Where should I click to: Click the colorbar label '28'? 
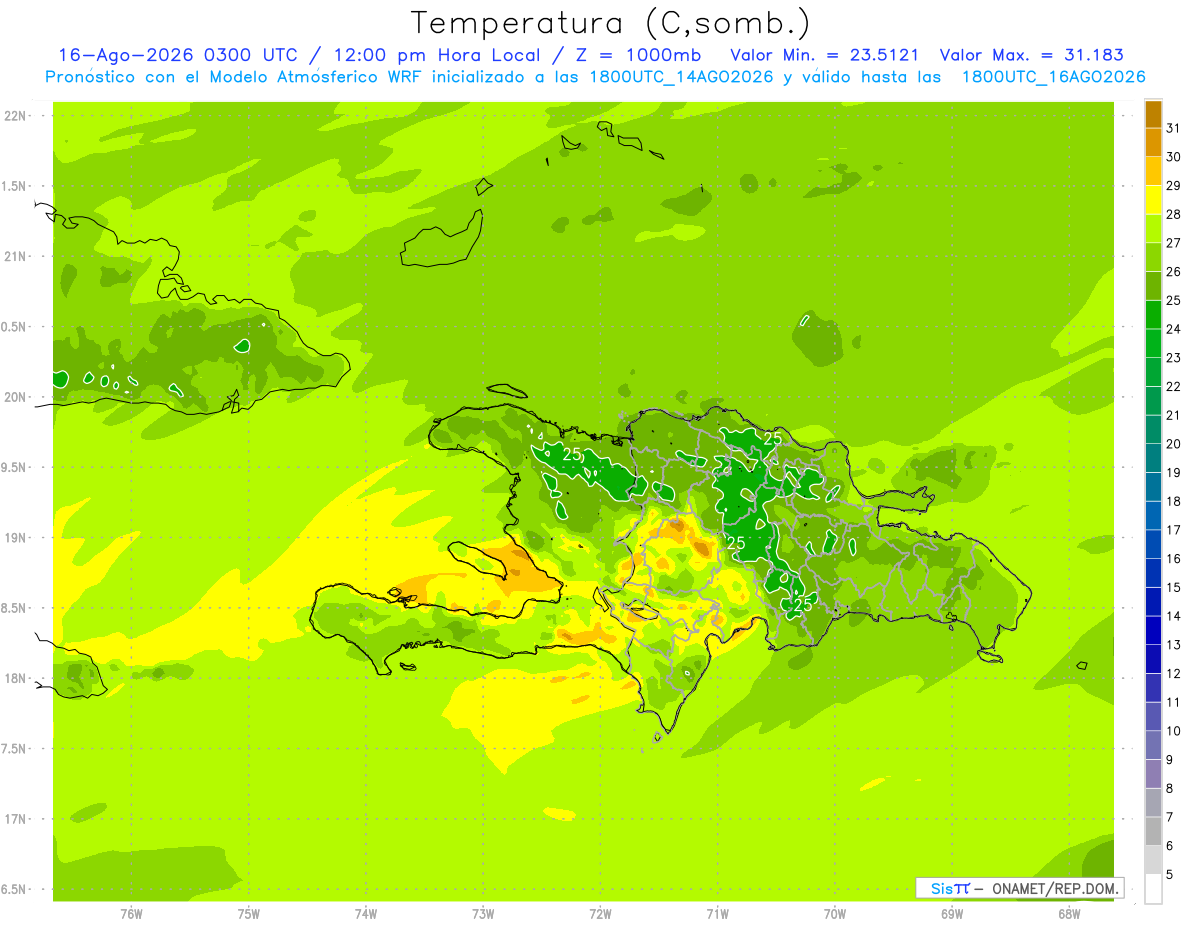point(1173,214)
